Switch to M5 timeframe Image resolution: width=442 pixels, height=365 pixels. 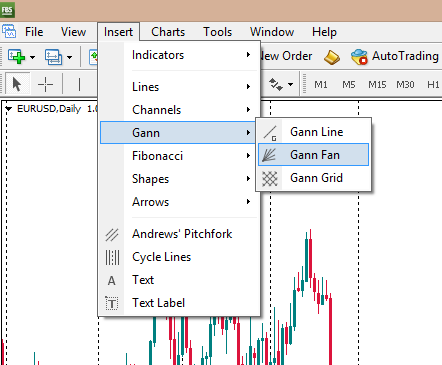click(349, 85)
